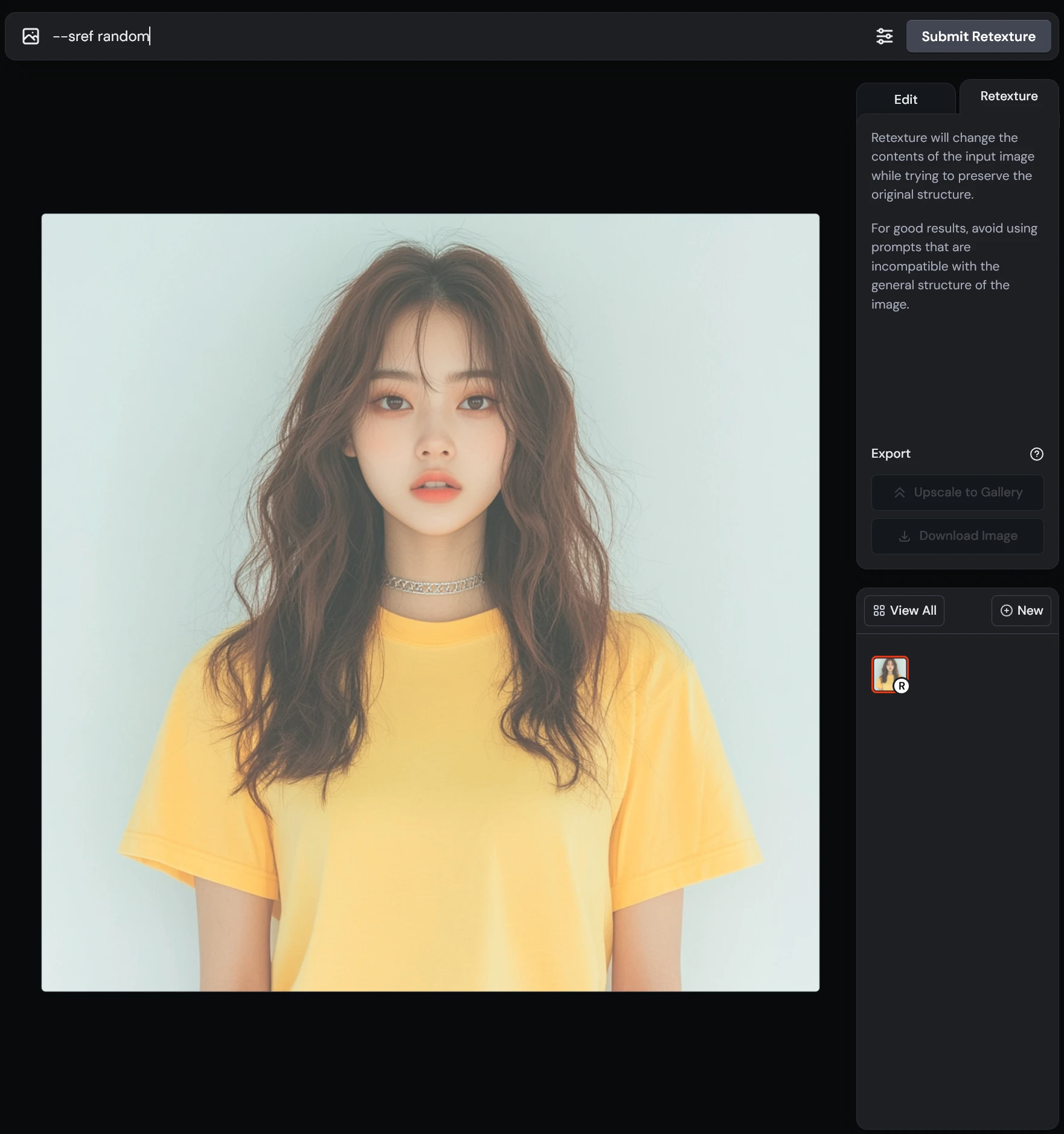Screen dimensions: 1064x1134
Task: Open the prompt settings sliders icon
Action: 884,36
